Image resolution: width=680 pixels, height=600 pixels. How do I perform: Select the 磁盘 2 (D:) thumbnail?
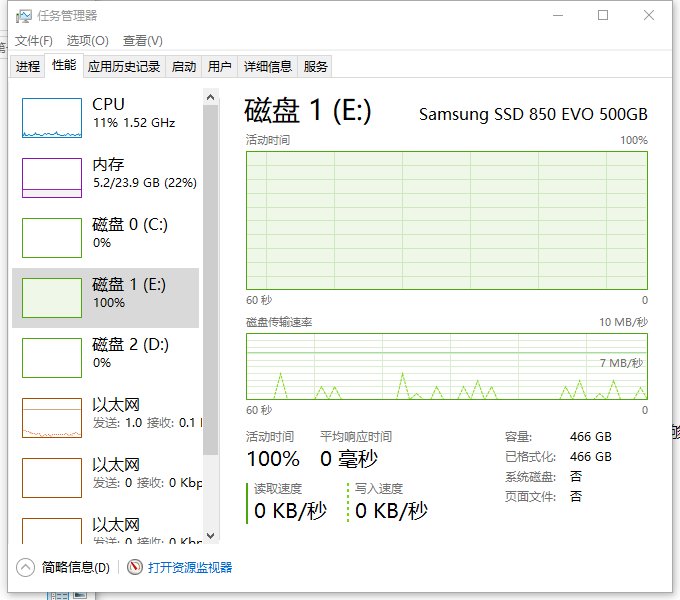point(52,358)
